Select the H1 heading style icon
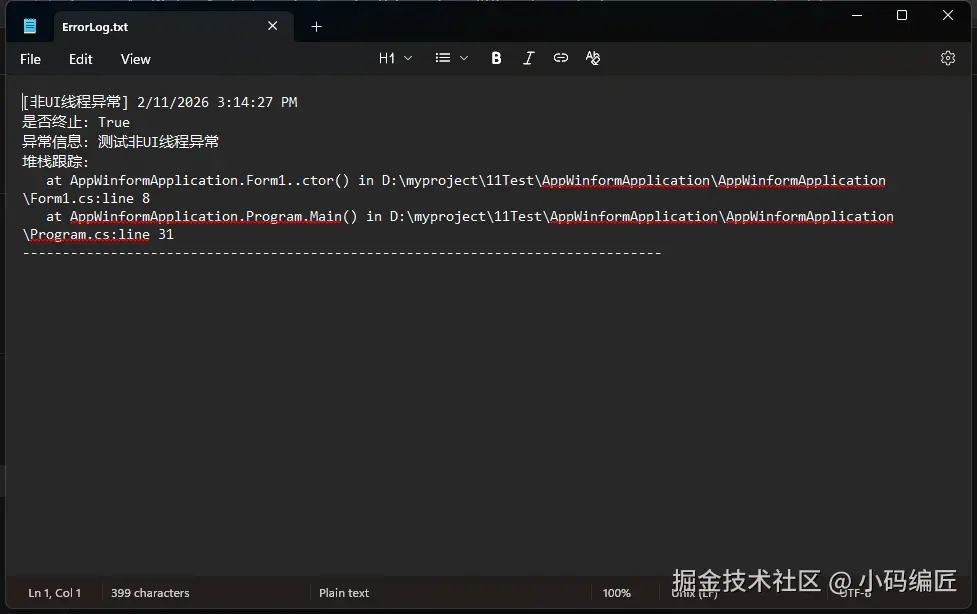This screenshot has width=977, height=614. [387, 58]
